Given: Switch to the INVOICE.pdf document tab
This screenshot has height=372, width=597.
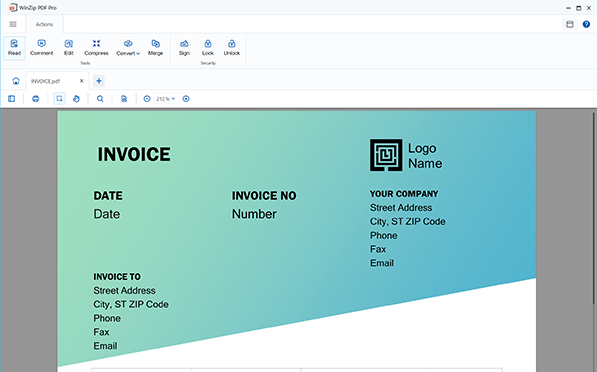Looking at the screenshot, I should [46, 81].
